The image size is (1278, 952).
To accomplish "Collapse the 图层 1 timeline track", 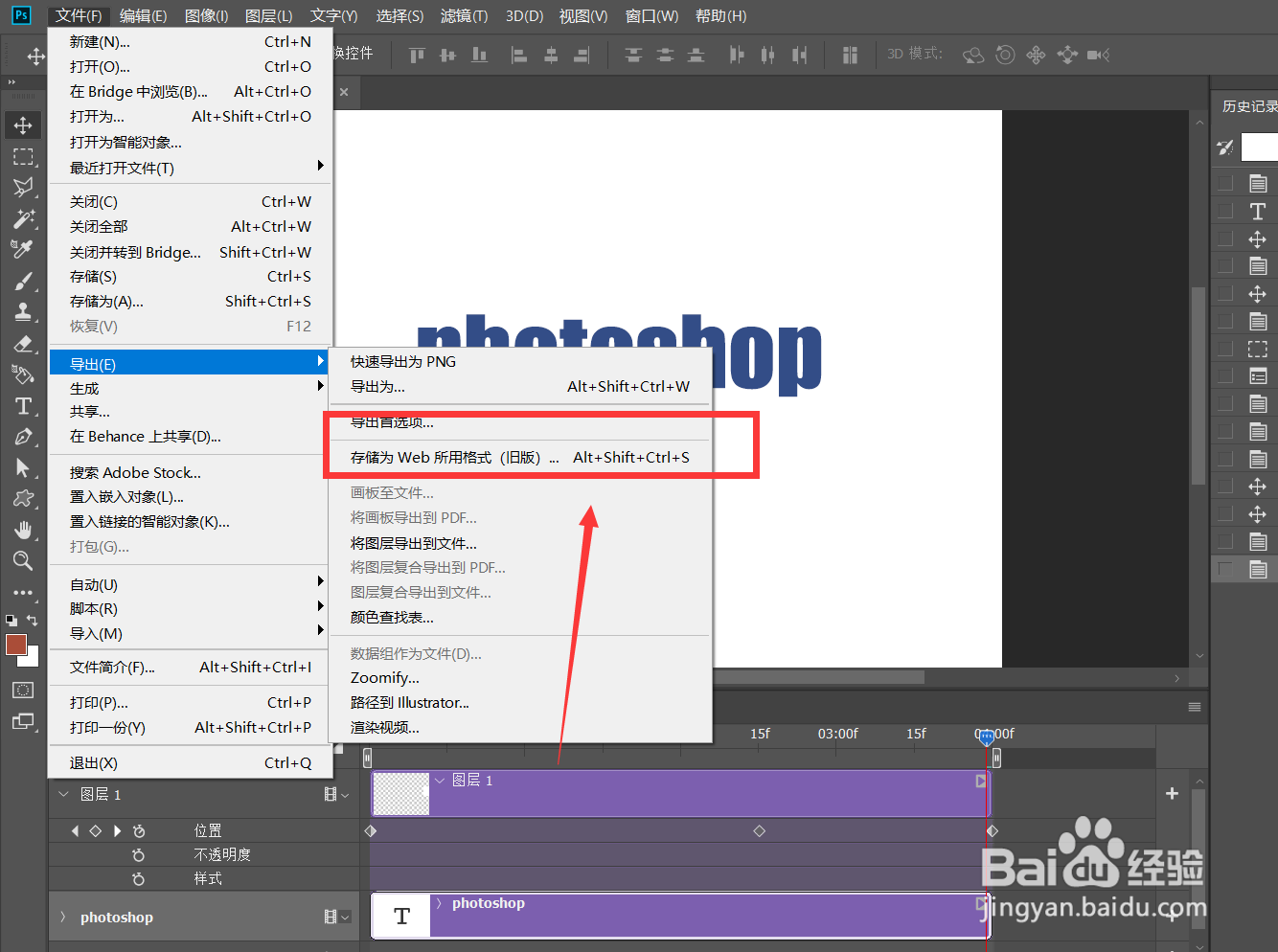I will point(63,795).
